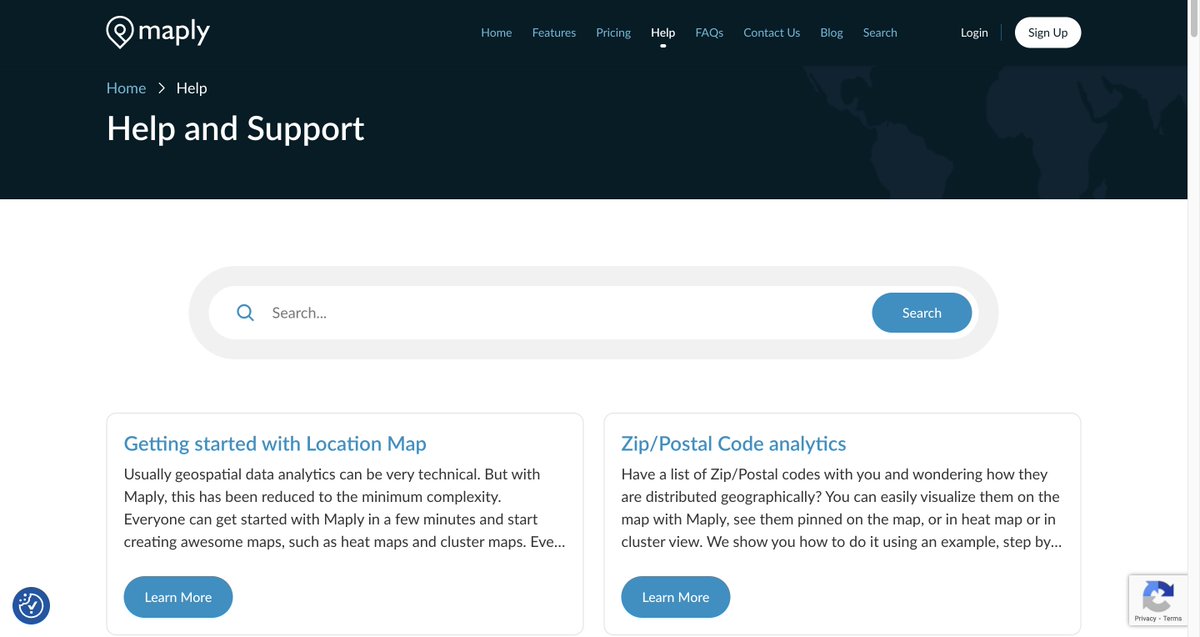The height and width of the screenshot is (637, 1200).
Task: Open Getting started with Location Map article
Action: pyautogui.click(x=275, y=443)
